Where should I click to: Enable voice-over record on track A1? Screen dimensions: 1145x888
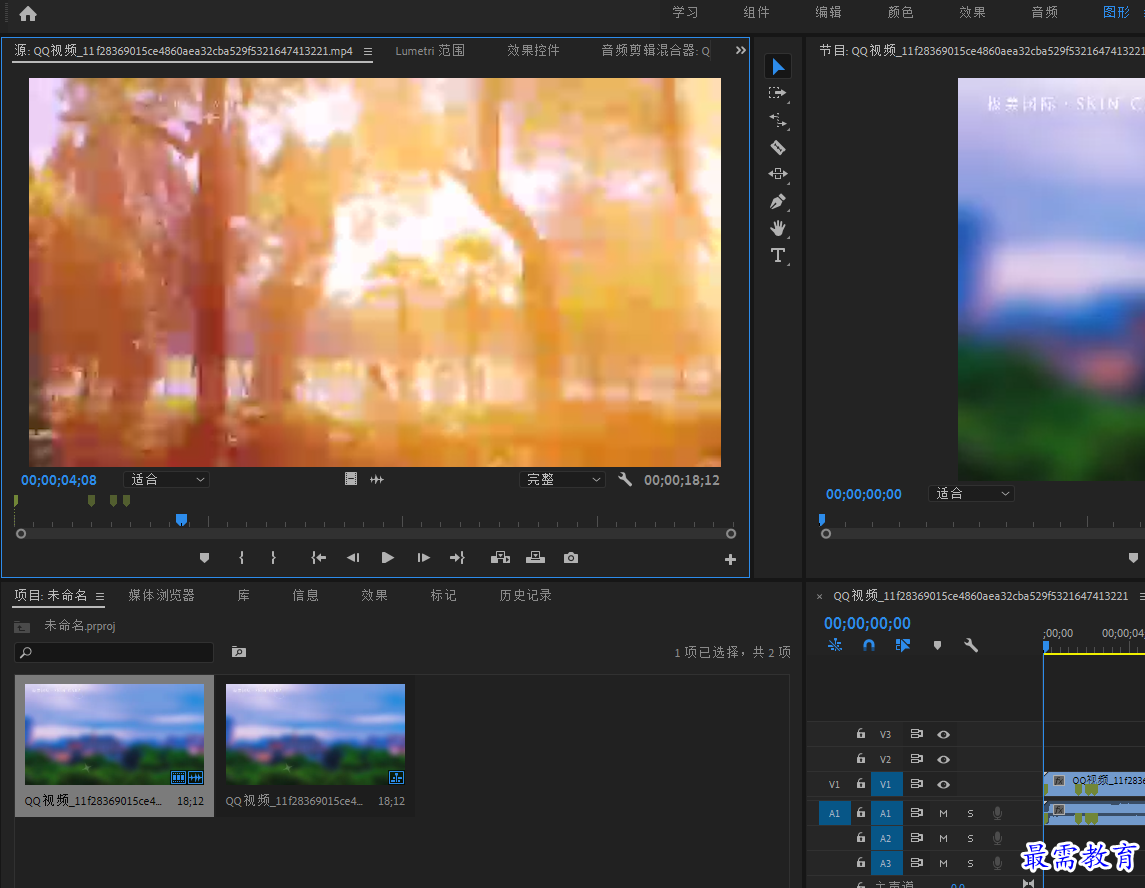coord(997,814)
